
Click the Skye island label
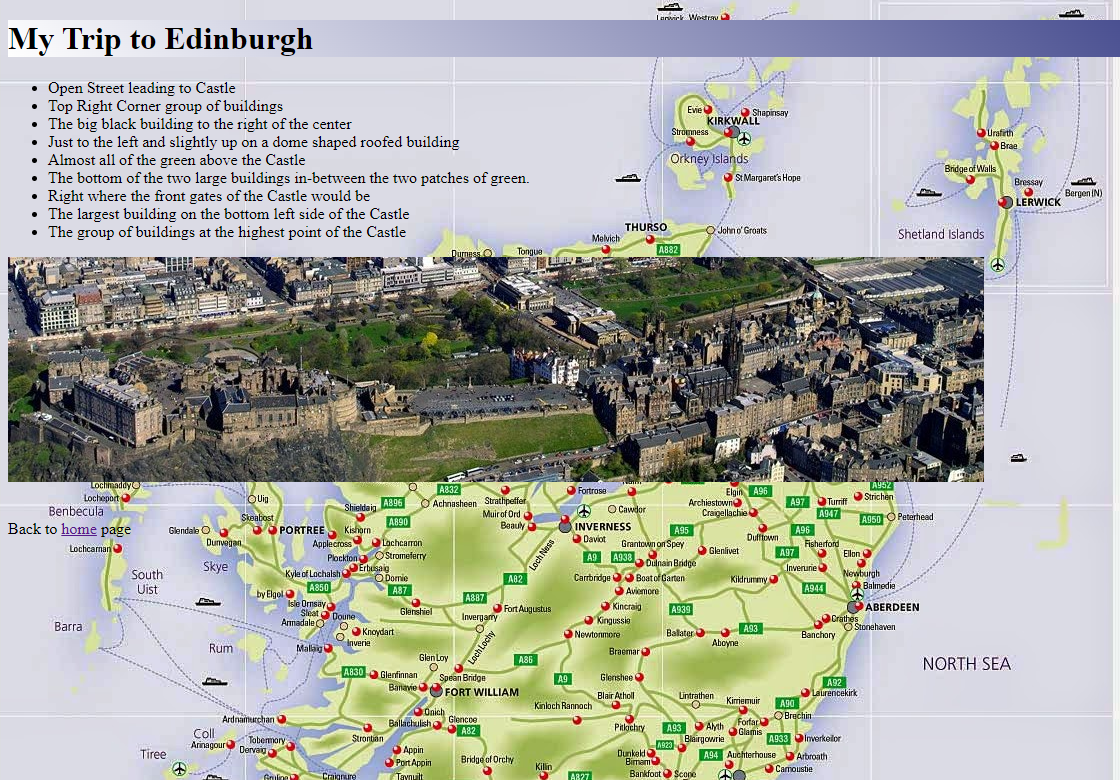pyautogui.click(x=215, y=566)
